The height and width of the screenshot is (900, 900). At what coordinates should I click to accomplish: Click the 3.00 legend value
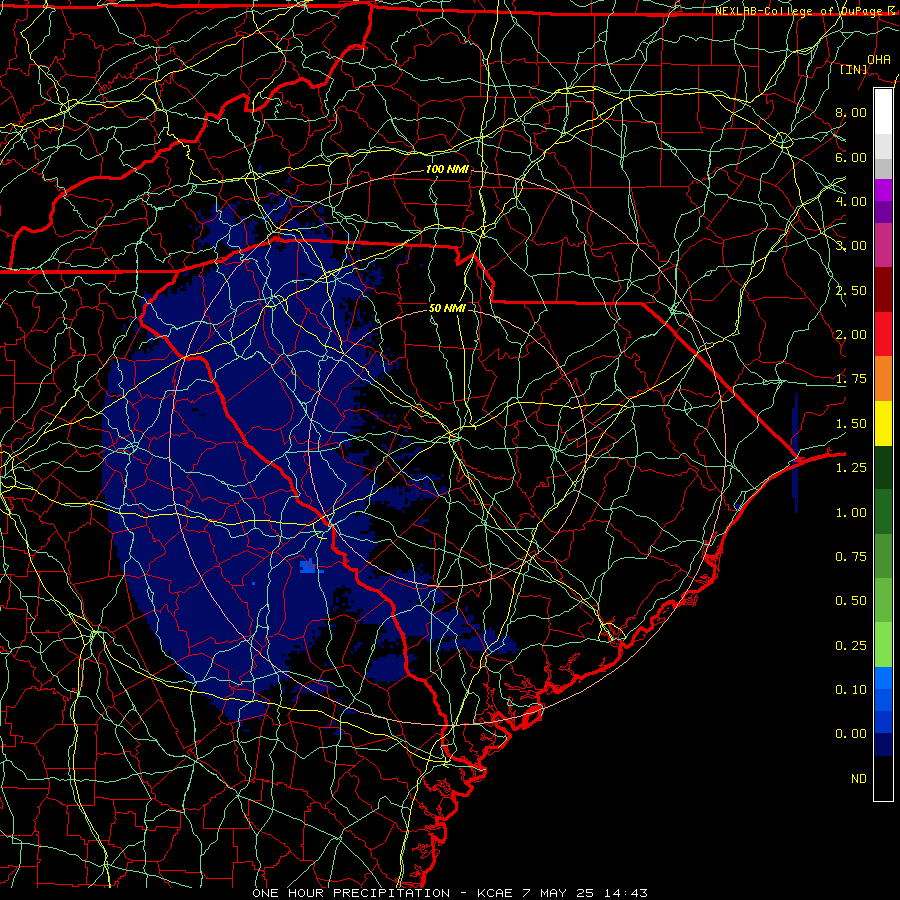851,246
